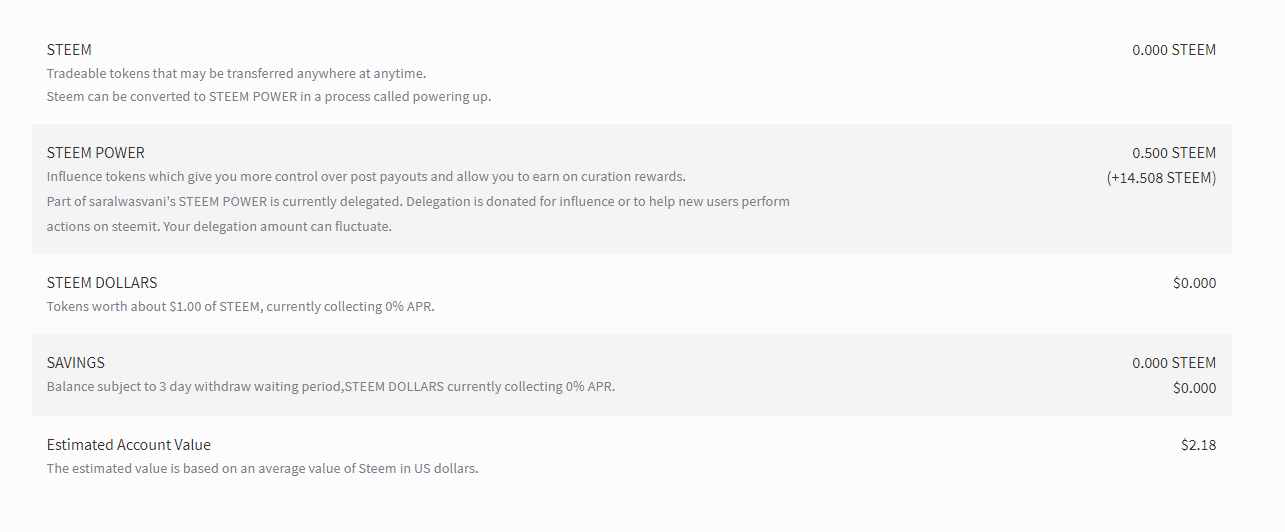1285x532 pixels.
Task: Click the (+14.508 STEEM) delegated amount
Action: click(x=1162, y=178)
